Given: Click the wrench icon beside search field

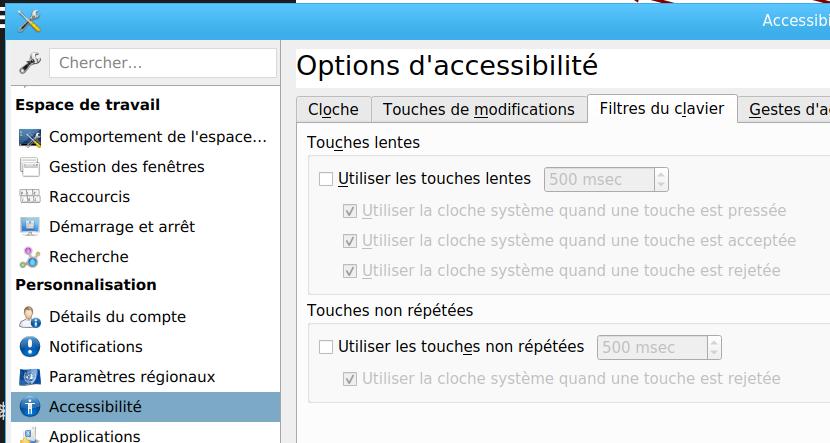Looking at the screenshot, I should (x=30, y=63).
